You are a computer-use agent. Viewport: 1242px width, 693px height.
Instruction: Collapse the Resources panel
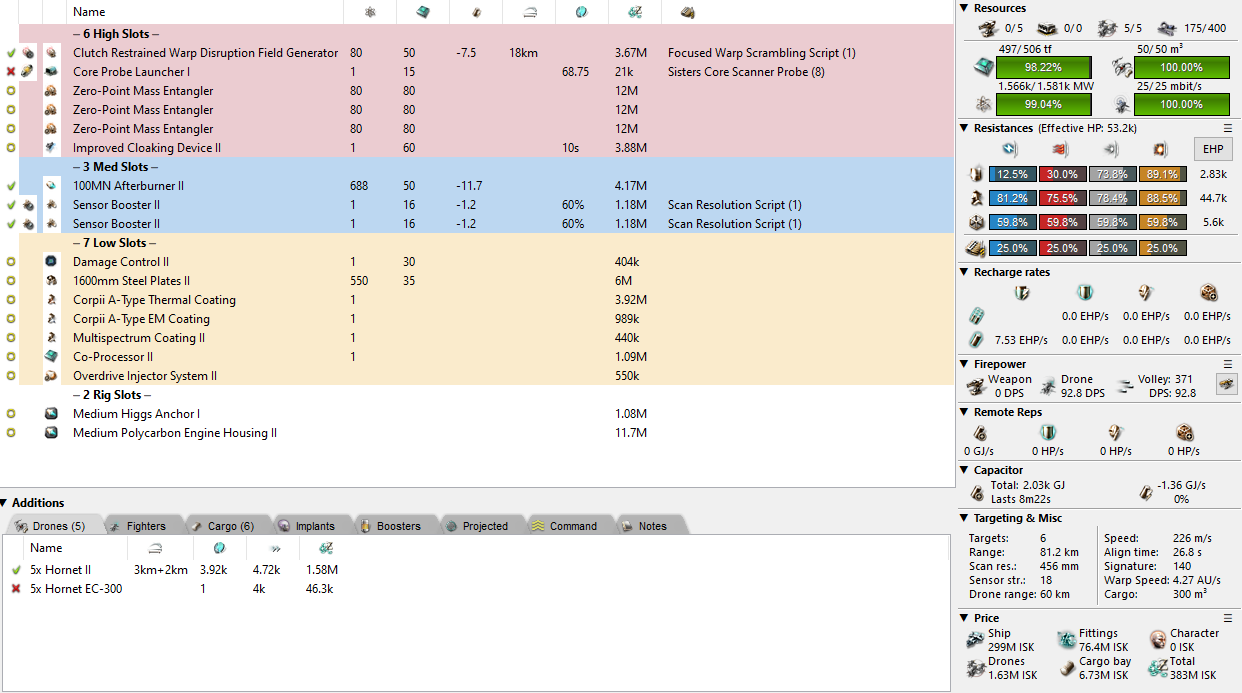[x=964, y=8]
